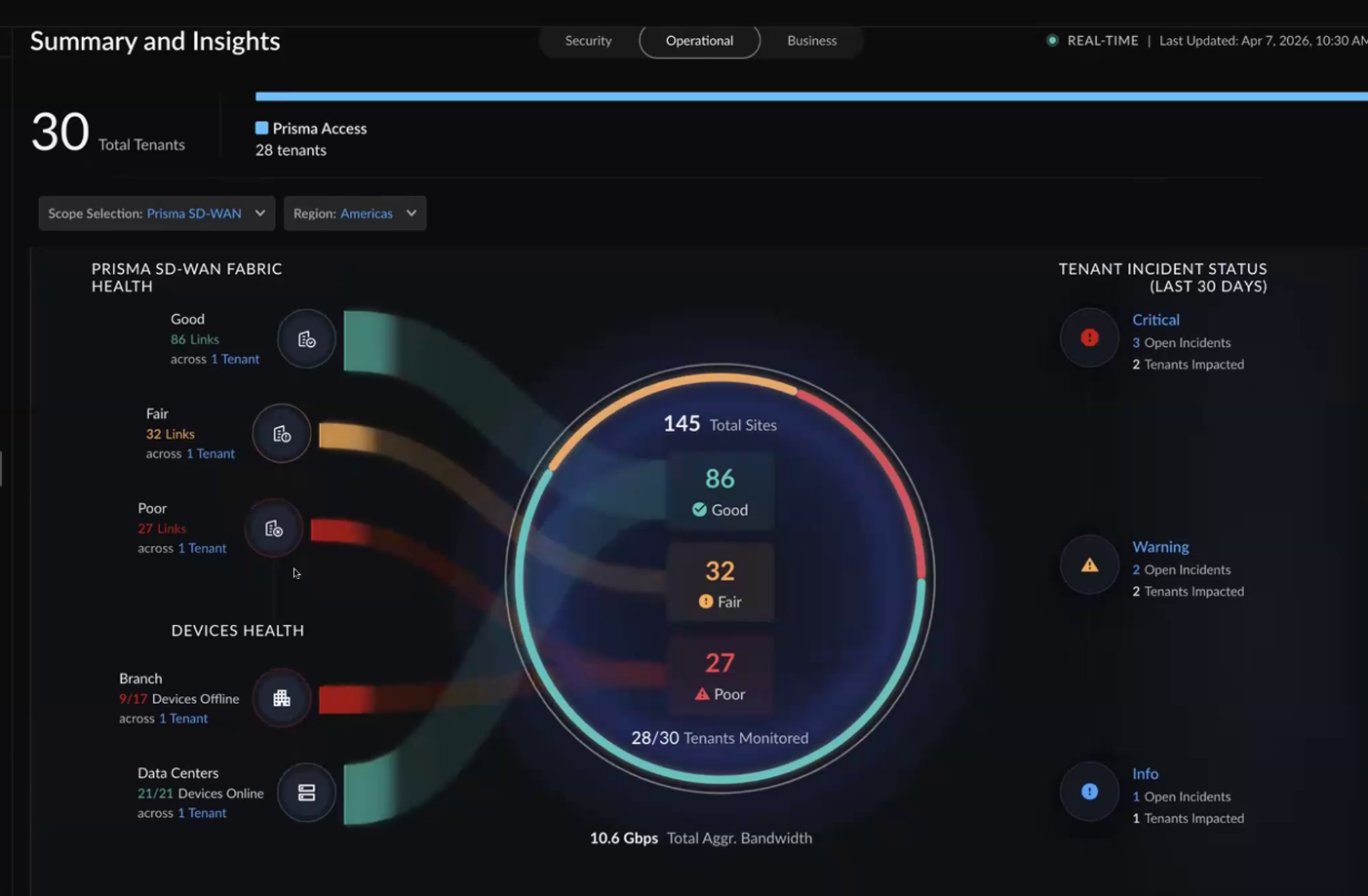Select the Operational tab

699,41
